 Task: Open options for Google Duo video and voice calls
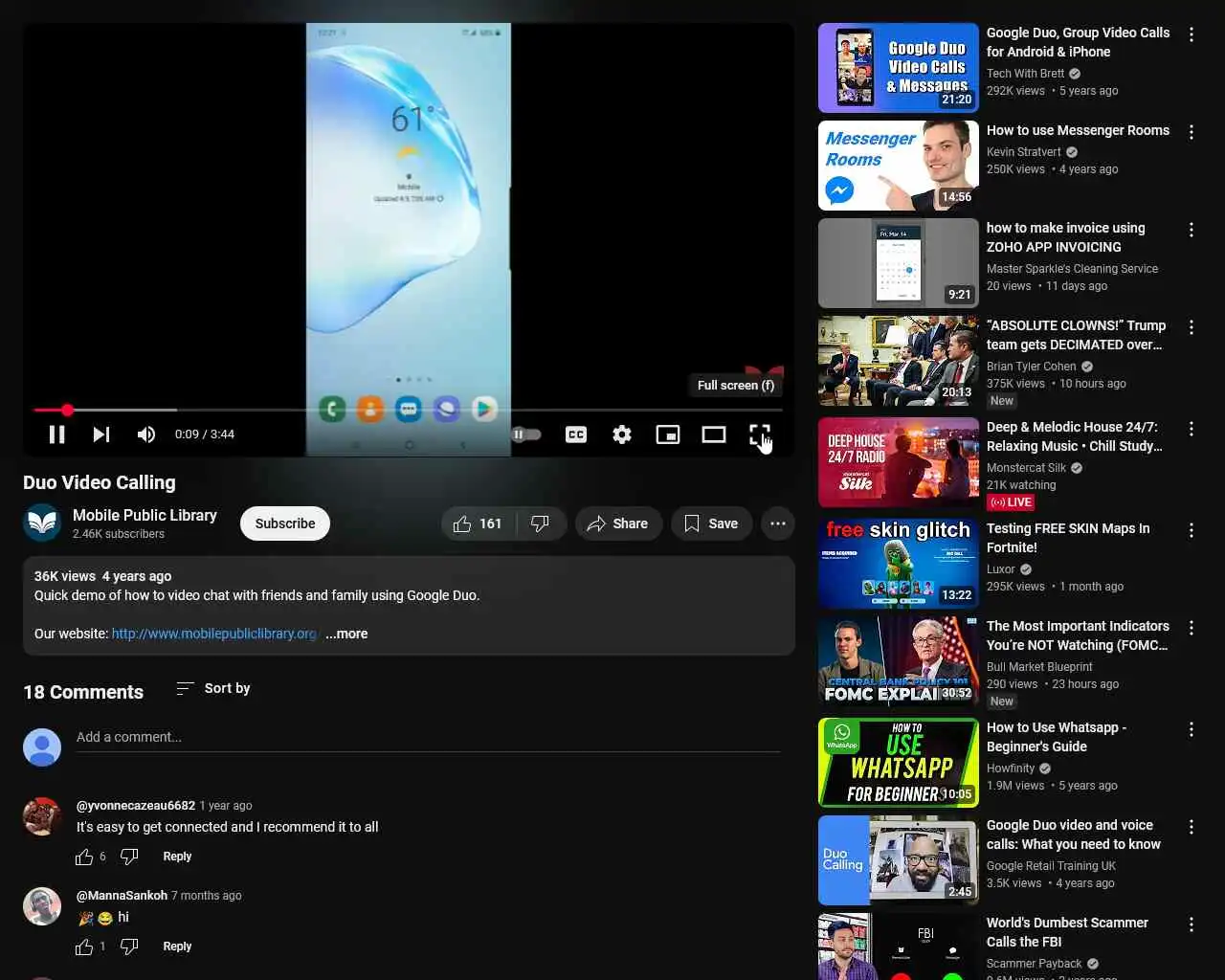point(1192,827)
